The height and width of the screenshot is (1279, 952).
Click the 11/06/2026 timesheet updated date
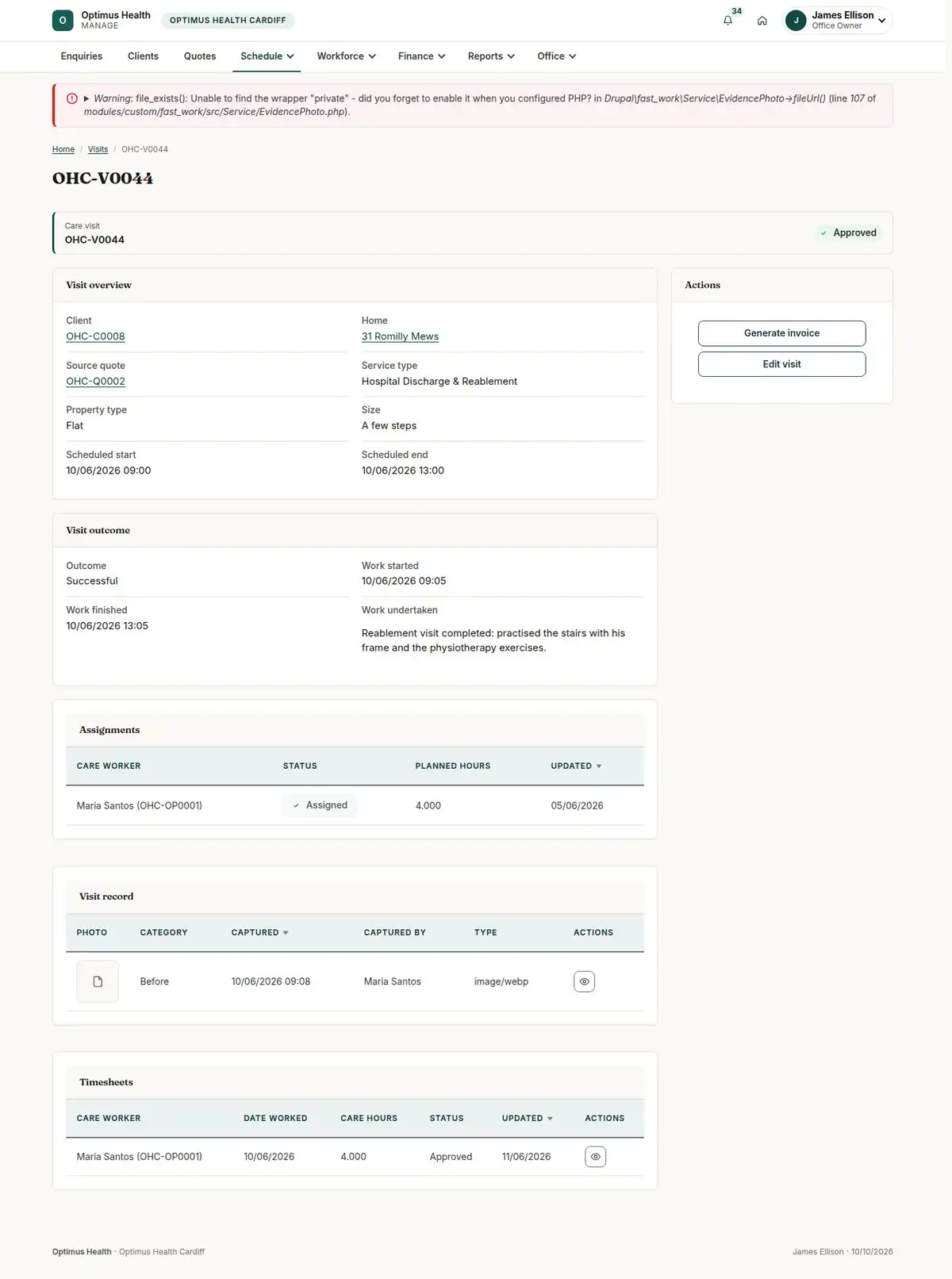526,1157
